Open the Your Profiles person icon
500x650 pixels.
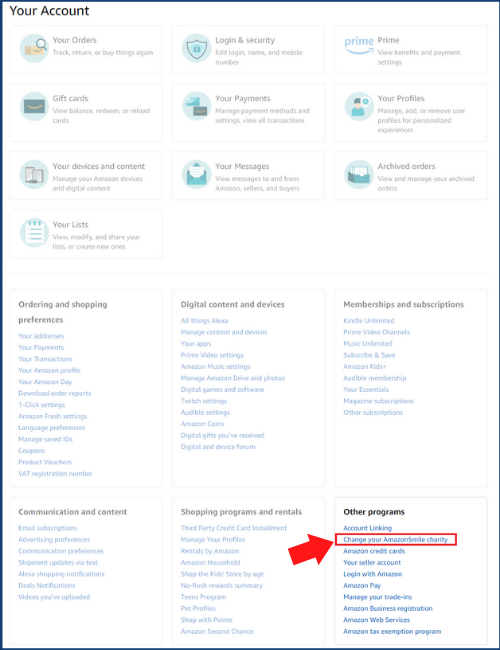[x=359, y=107]
